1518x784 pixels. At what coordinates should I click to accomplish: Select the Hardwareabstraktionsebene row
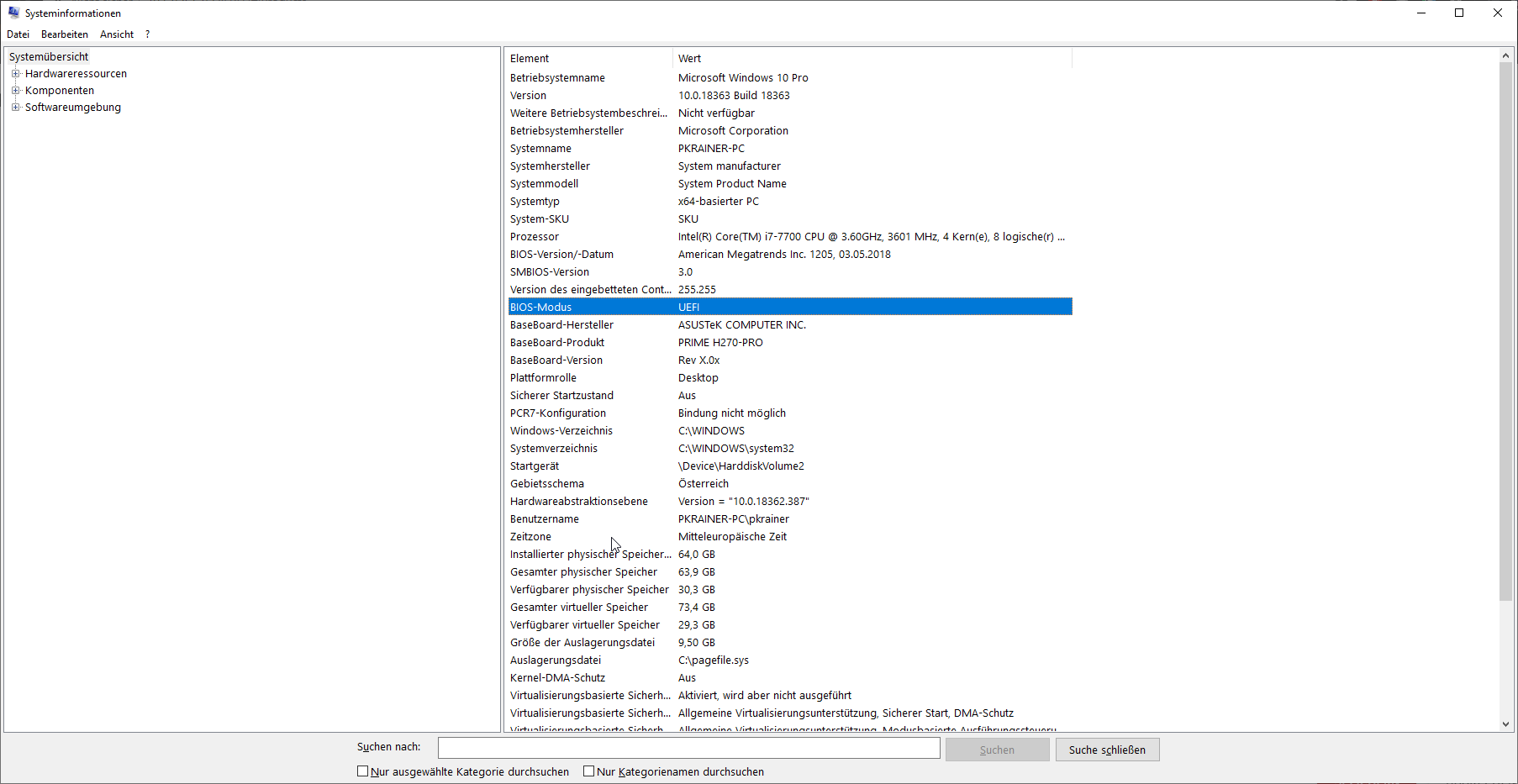[x=790, y=502]
